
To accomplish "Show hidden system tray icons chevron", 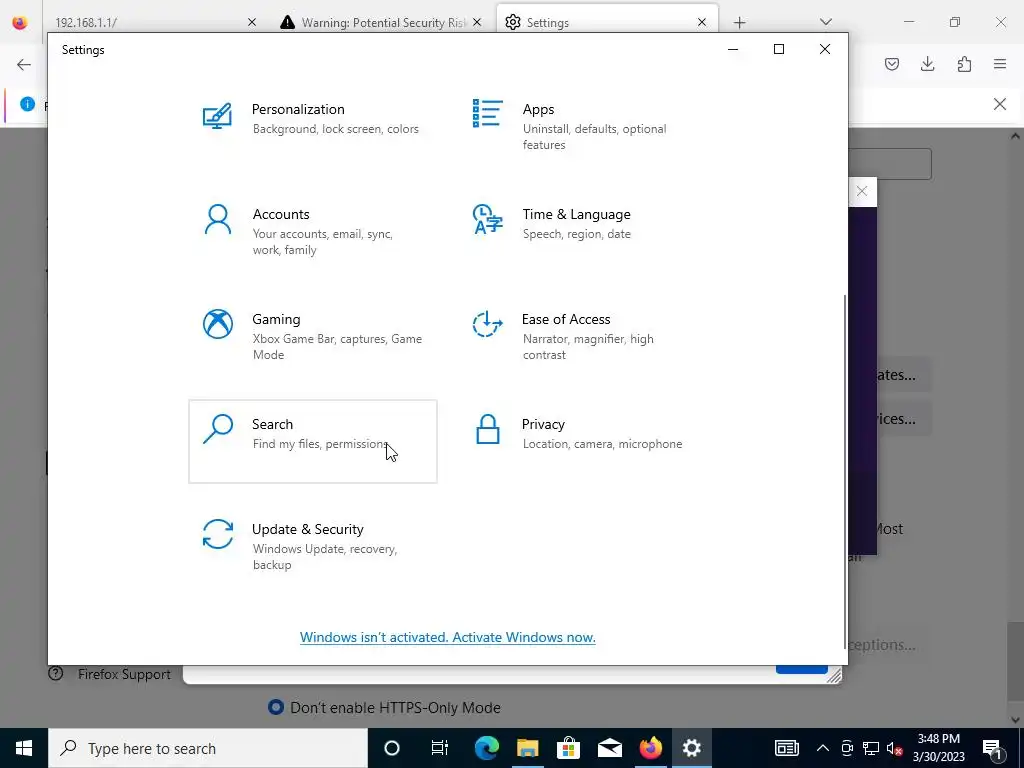I will pyautogui.click(x=823, y=748).
